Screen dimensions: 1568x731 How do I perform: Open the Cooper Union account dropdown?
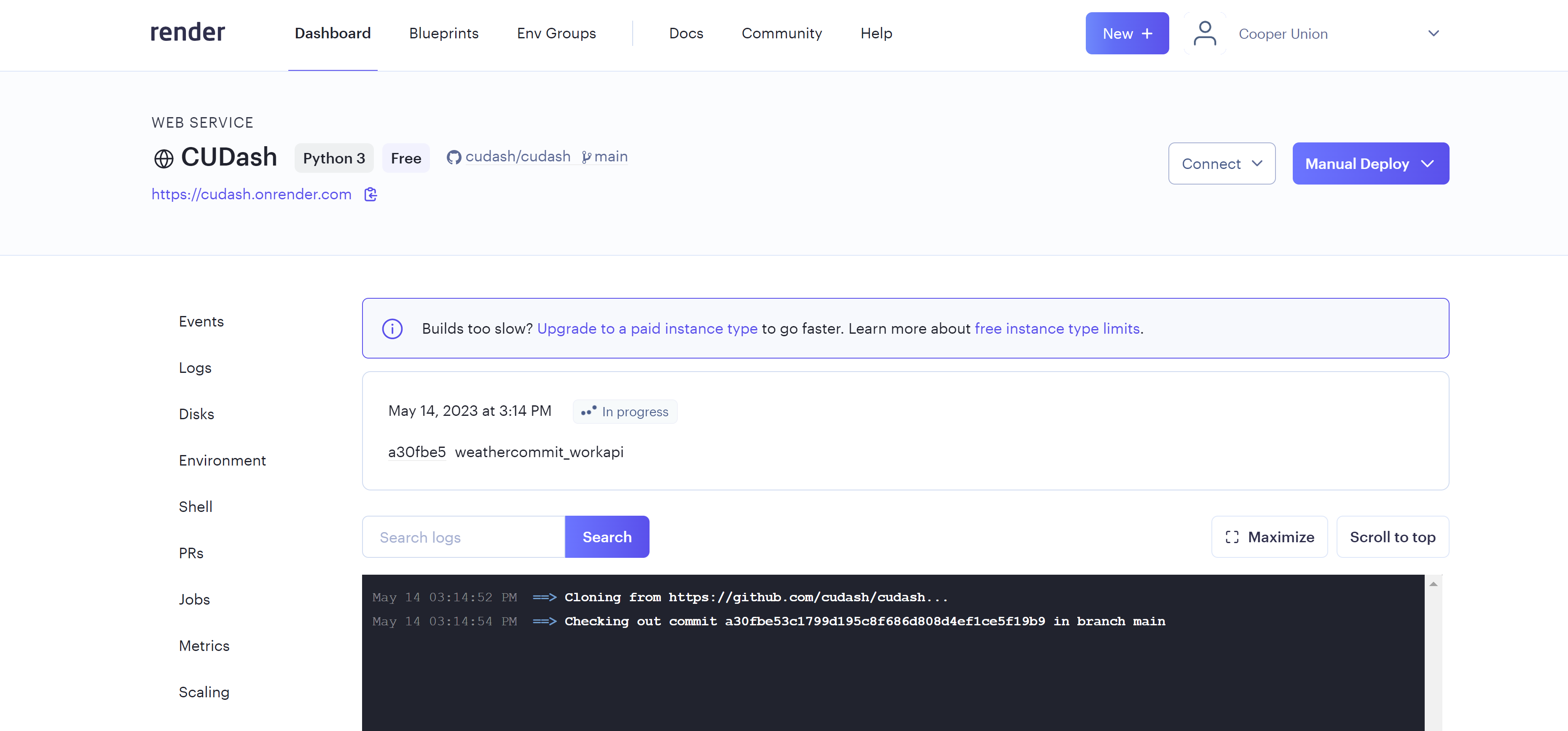click(1434, 33)
